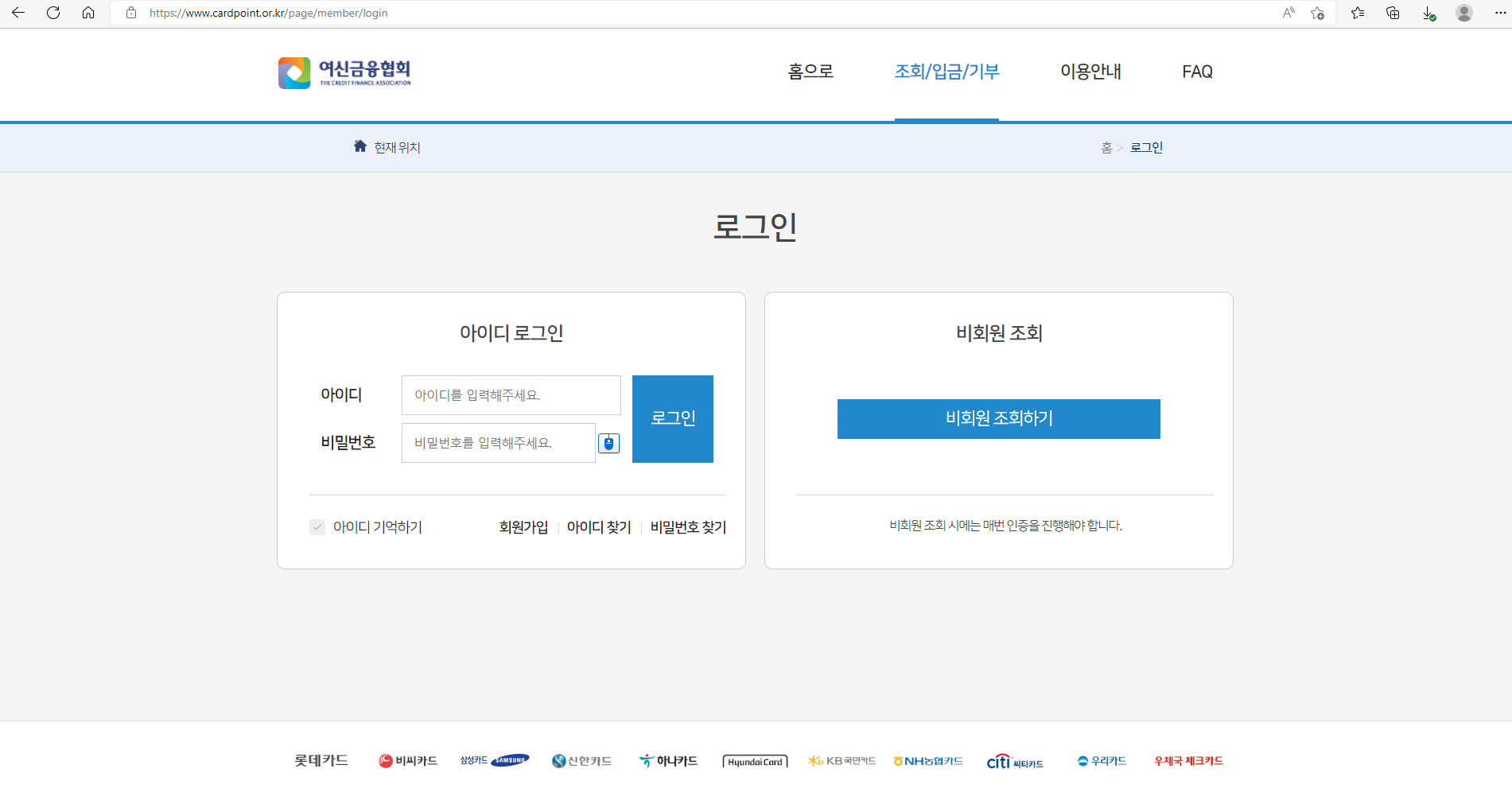The width and height of the screenshot is (1512, 796).
Task: Select the Samsung Card logo
Action: click(x=494, y=760)
